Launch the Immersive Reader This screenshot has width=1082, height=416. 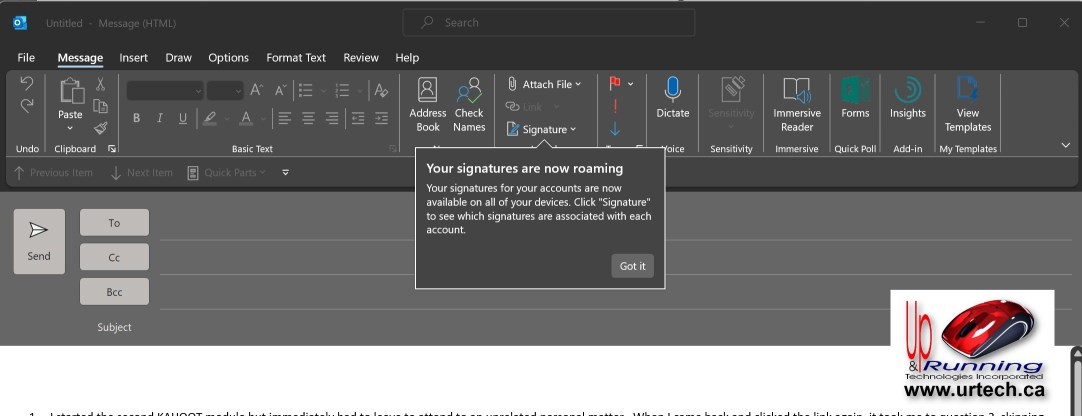coord(796,105)
